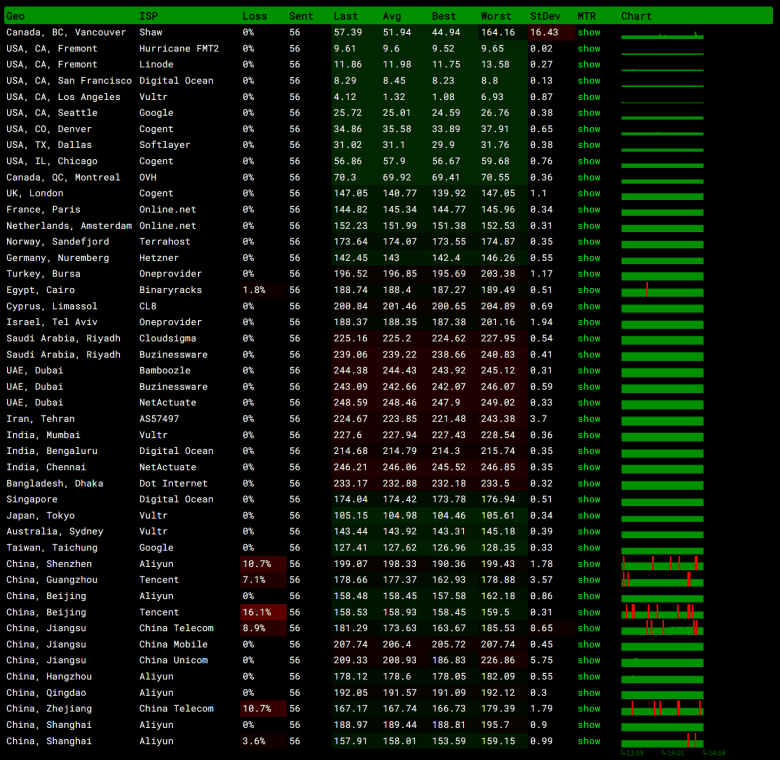Click the StDev column header

click(x=545, y=16)
